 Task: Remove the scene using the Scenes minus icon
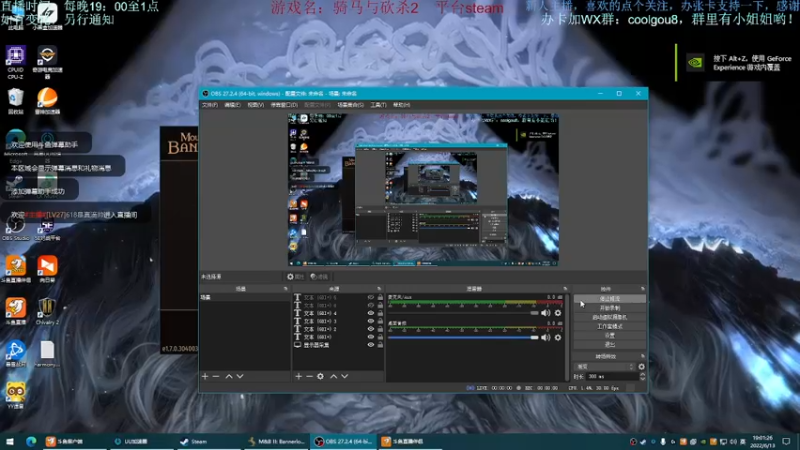(216, 377)
